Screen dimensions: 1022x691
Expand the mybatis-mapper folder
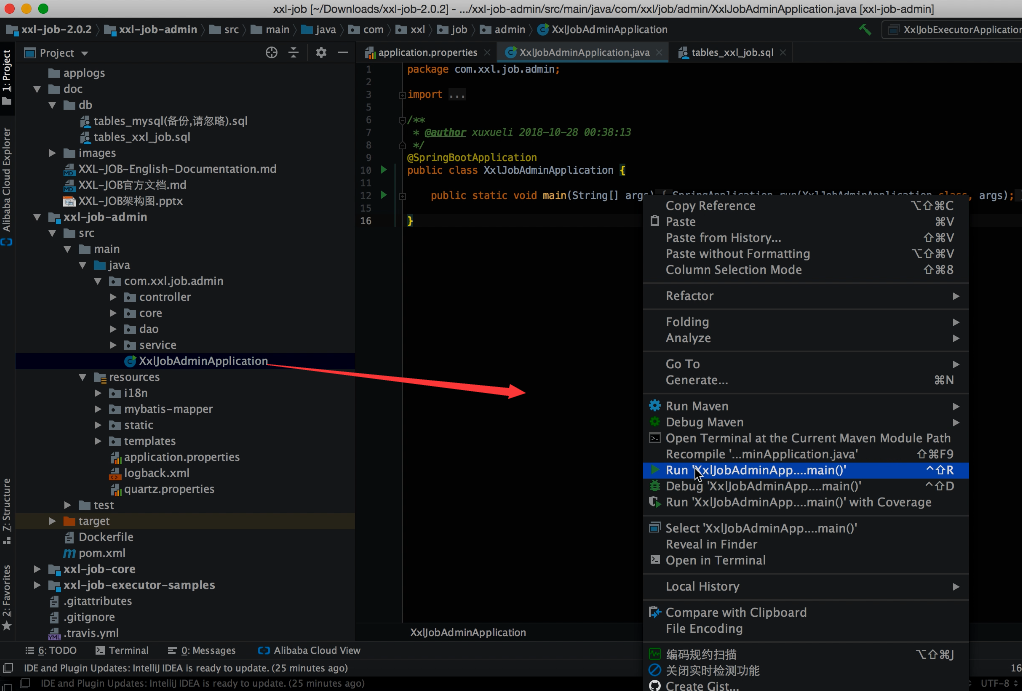coord(98,409)
